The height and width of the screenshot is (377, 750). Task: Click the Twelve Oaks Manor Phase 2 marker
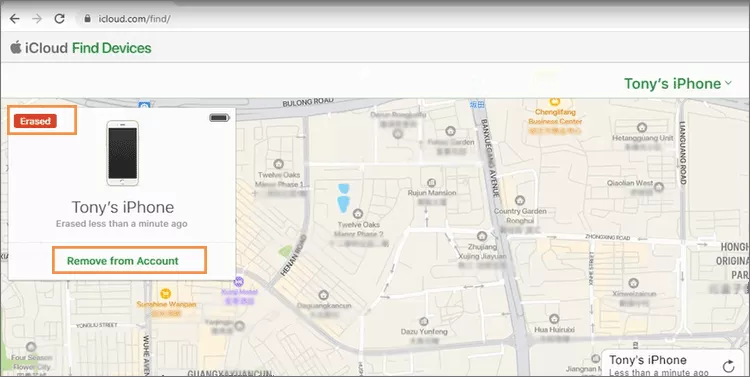tap(357, 213)
